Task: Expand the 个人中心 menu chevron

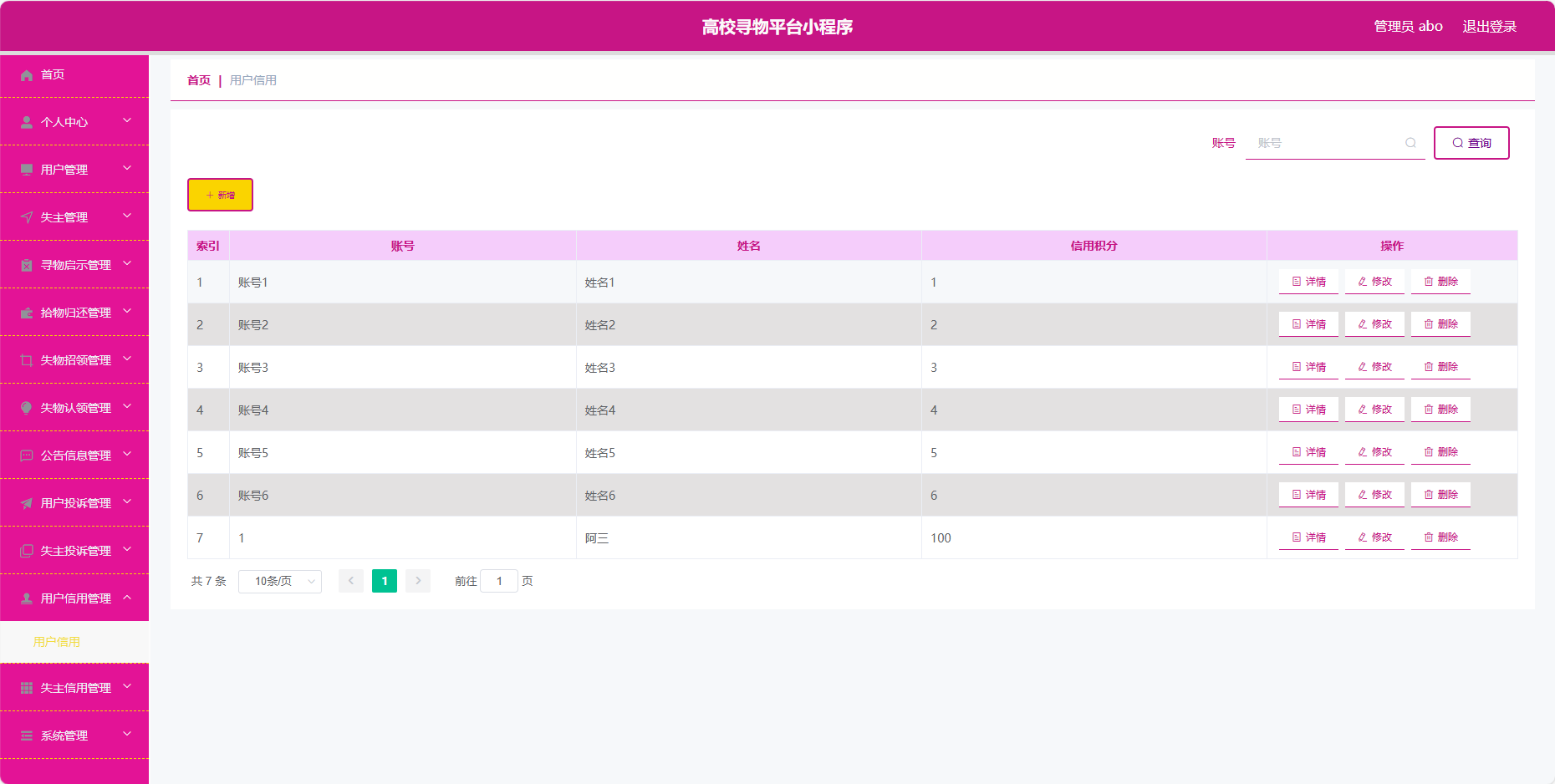Action: [127, 121]
